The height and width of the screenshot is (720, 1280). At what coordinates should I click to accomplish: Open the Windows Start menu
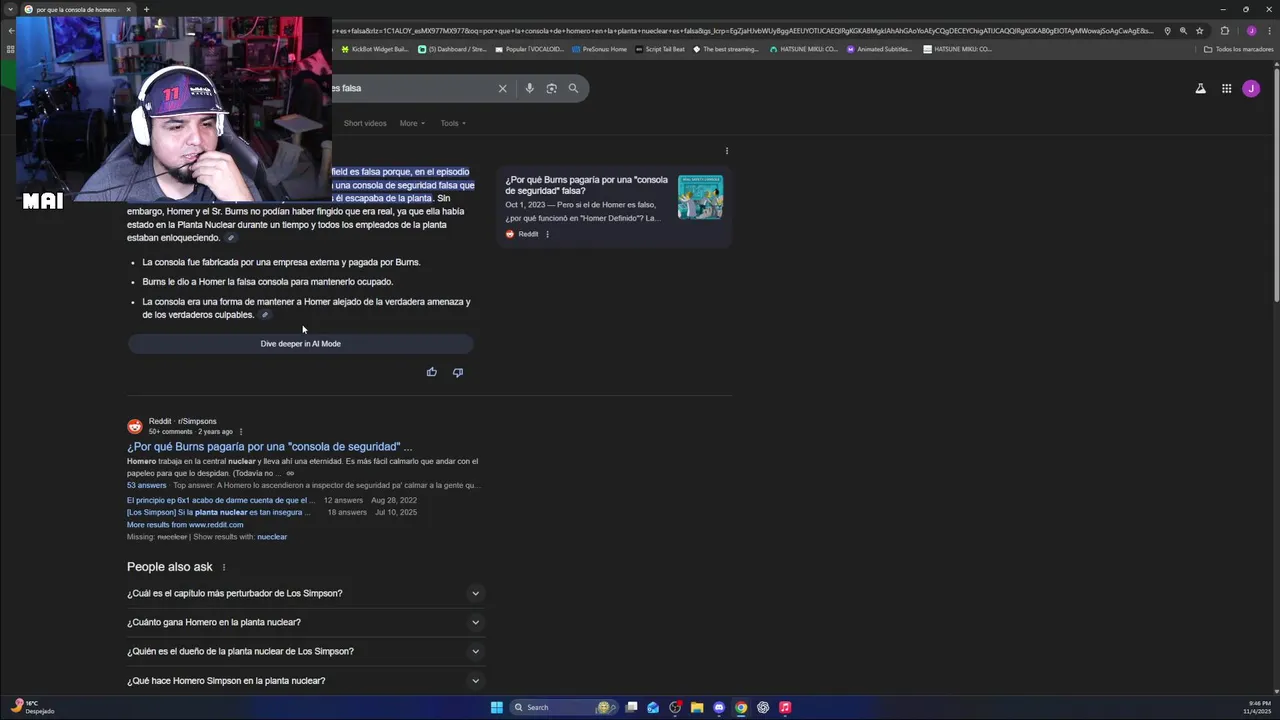click(x=497, y=707)
